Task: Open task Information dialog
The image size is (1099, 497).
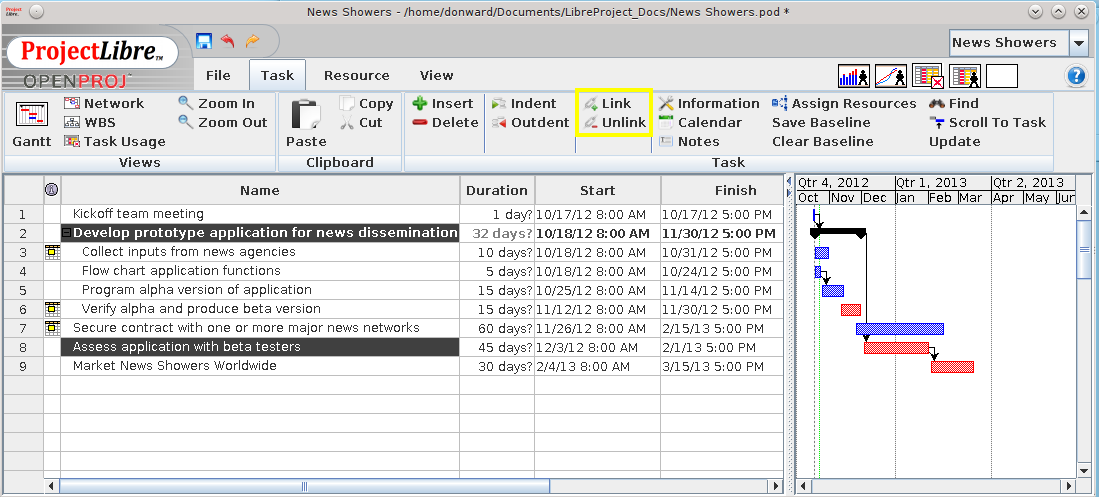Action: pyautogui.click(x=709, y=104)
